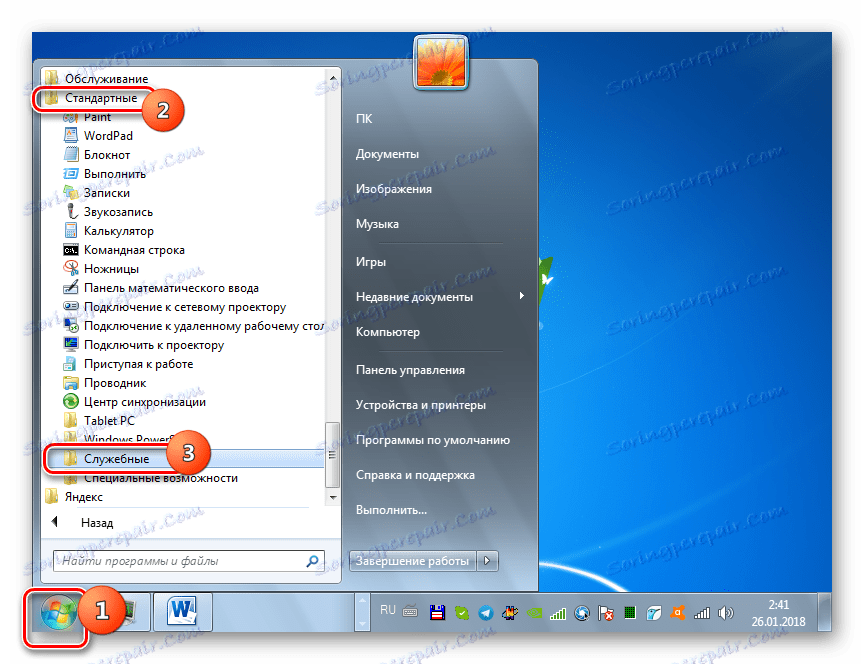Click the floppy disk tray icon
The width and height of the screenshot is (864, 664).
(438, 612)
